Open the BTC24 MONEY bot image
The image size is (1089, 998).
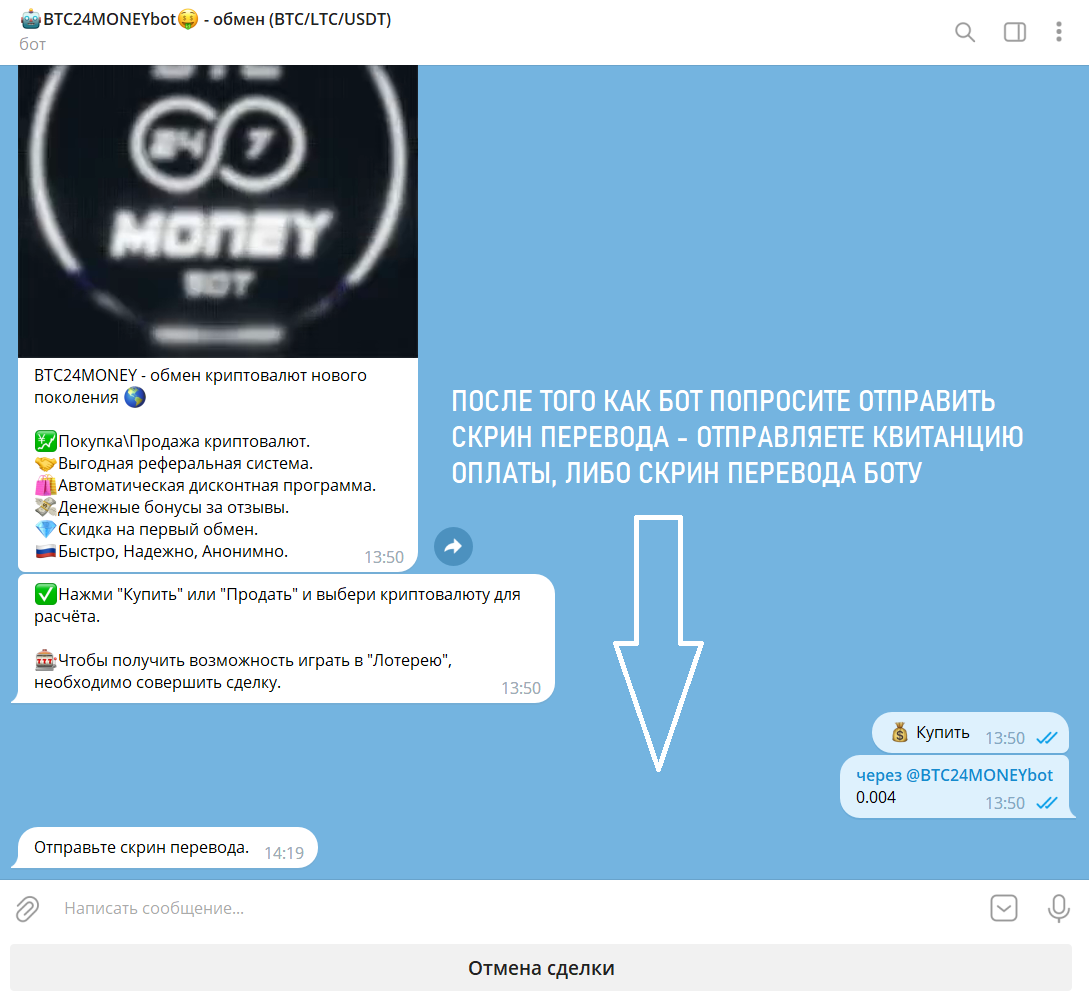pos(218,211)
